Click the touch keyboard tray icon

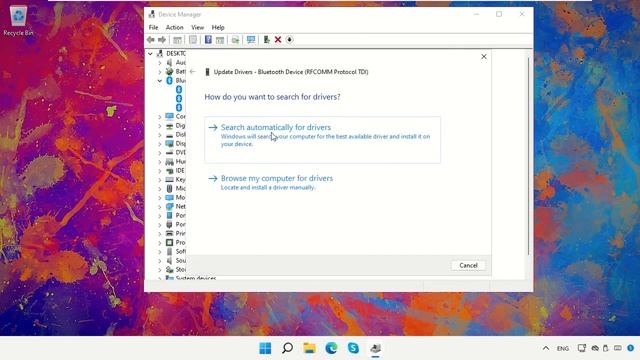[618, 348]
